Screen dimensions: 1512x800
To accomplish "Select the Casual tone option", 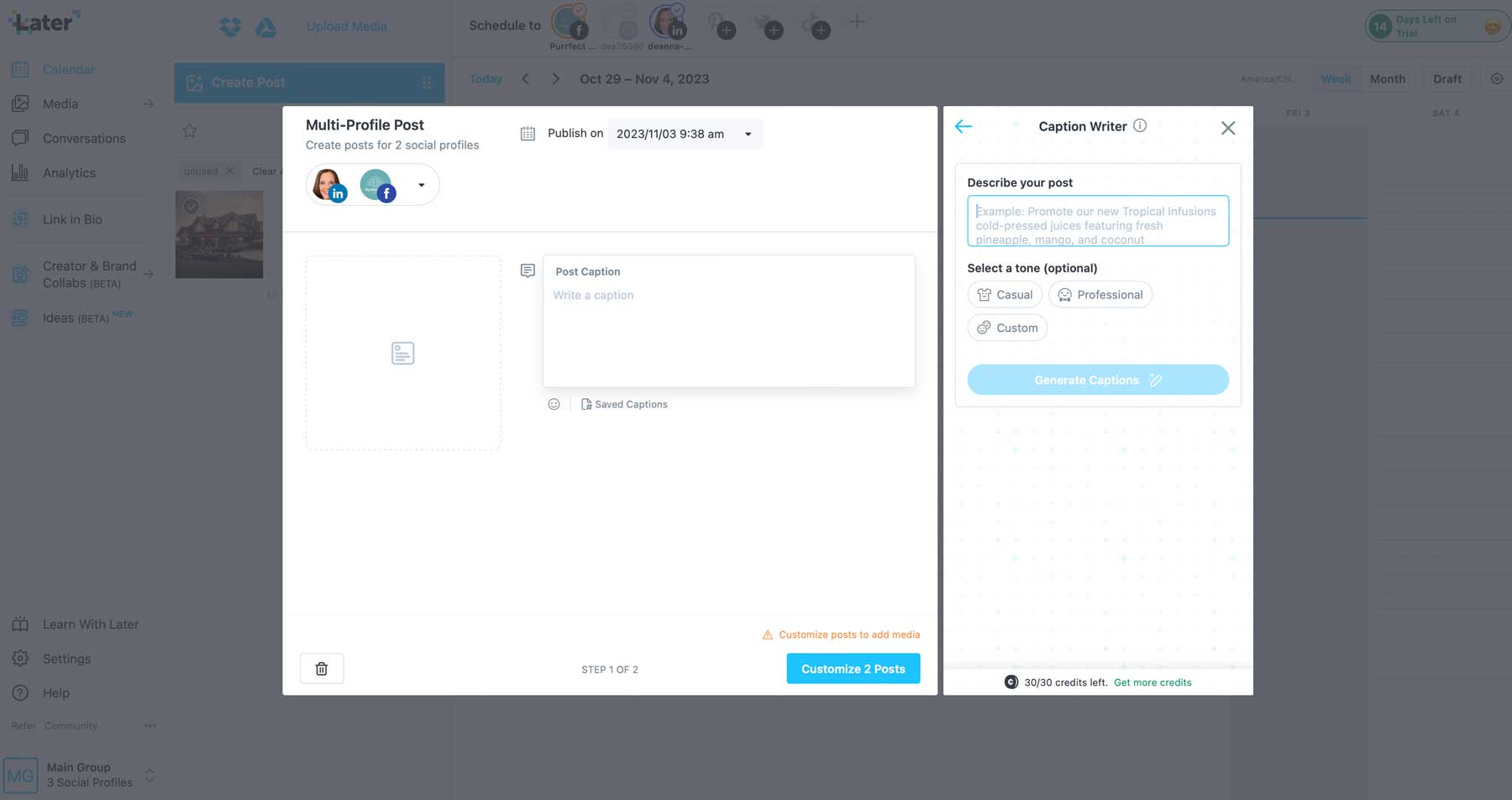I will click(1005, 295).
